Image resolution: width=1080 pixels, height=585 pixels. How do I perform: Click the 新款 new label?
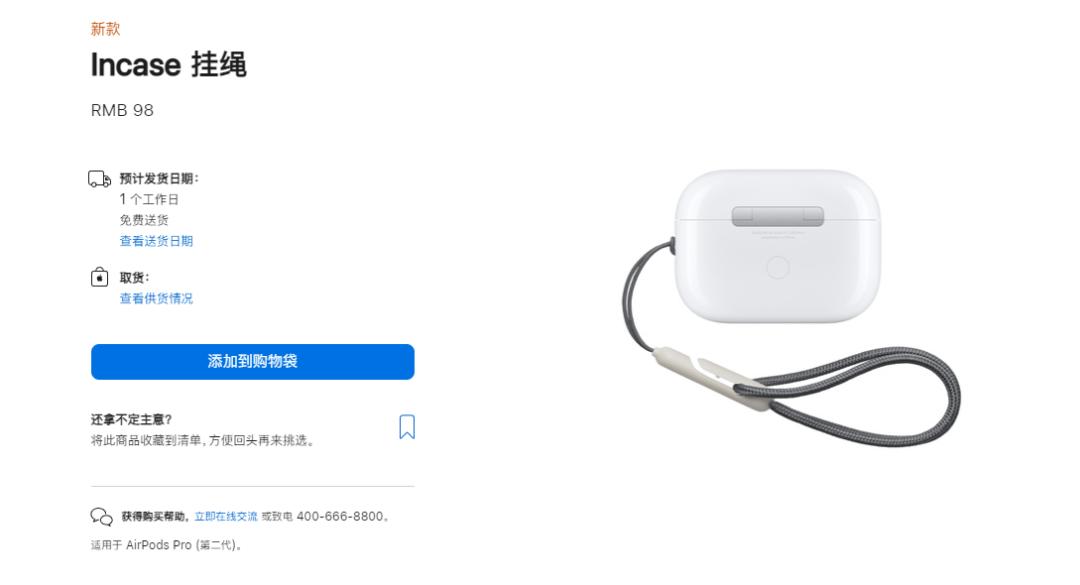coord(105,29)
